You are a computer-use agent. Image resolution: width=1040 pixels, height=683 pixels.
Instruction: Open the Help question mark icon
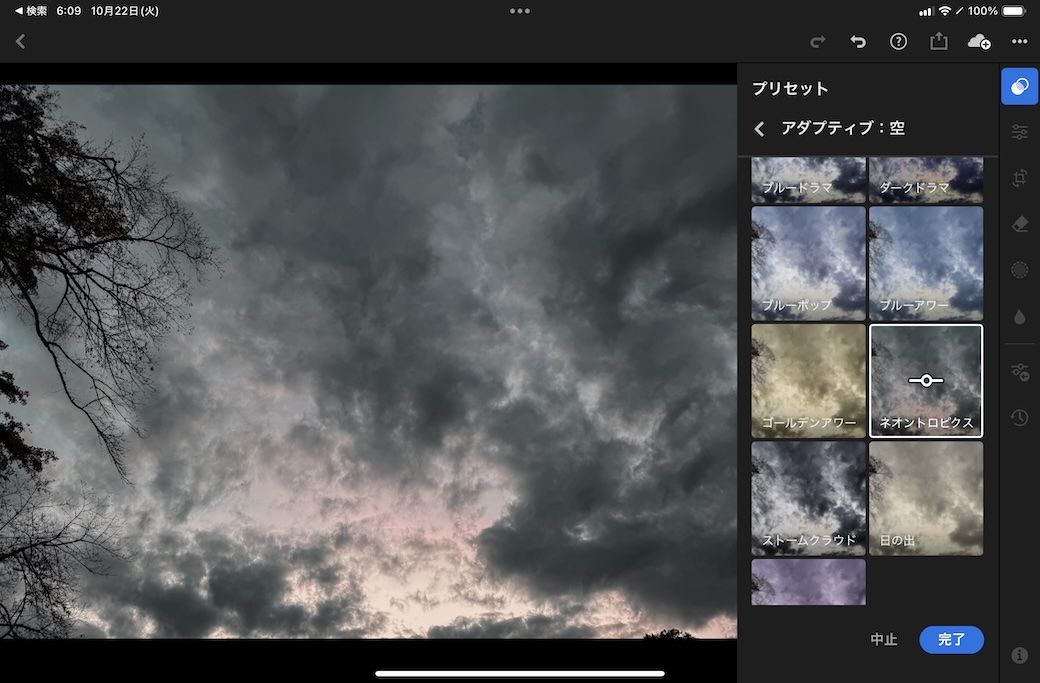[x=898, y=41]
